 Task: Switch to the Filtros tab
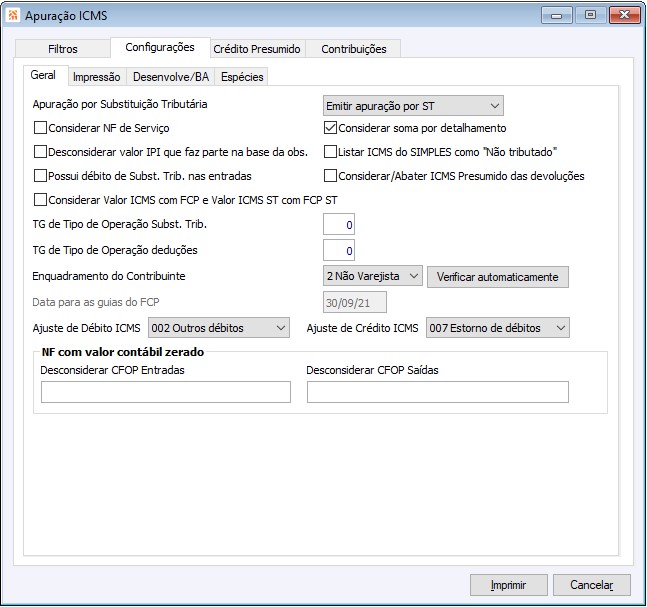click(63, 49)
